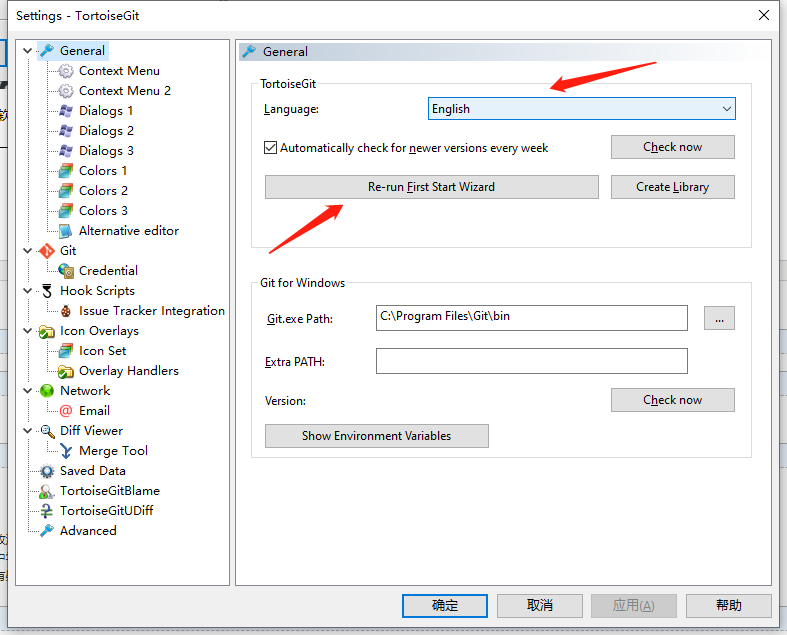Click the Credential globe-lock icon
The height and width of the screenshot is (635, 787).
tap(66, 271)
